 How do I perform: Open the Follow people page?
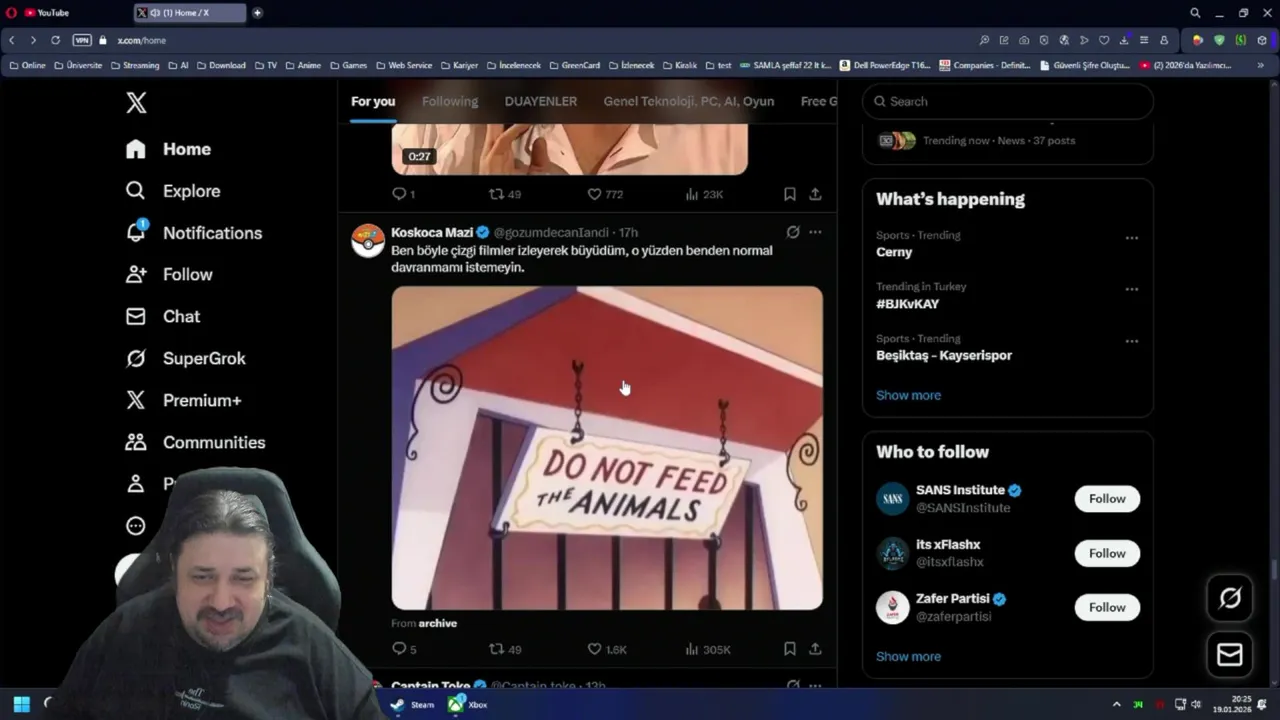(168, 274)
